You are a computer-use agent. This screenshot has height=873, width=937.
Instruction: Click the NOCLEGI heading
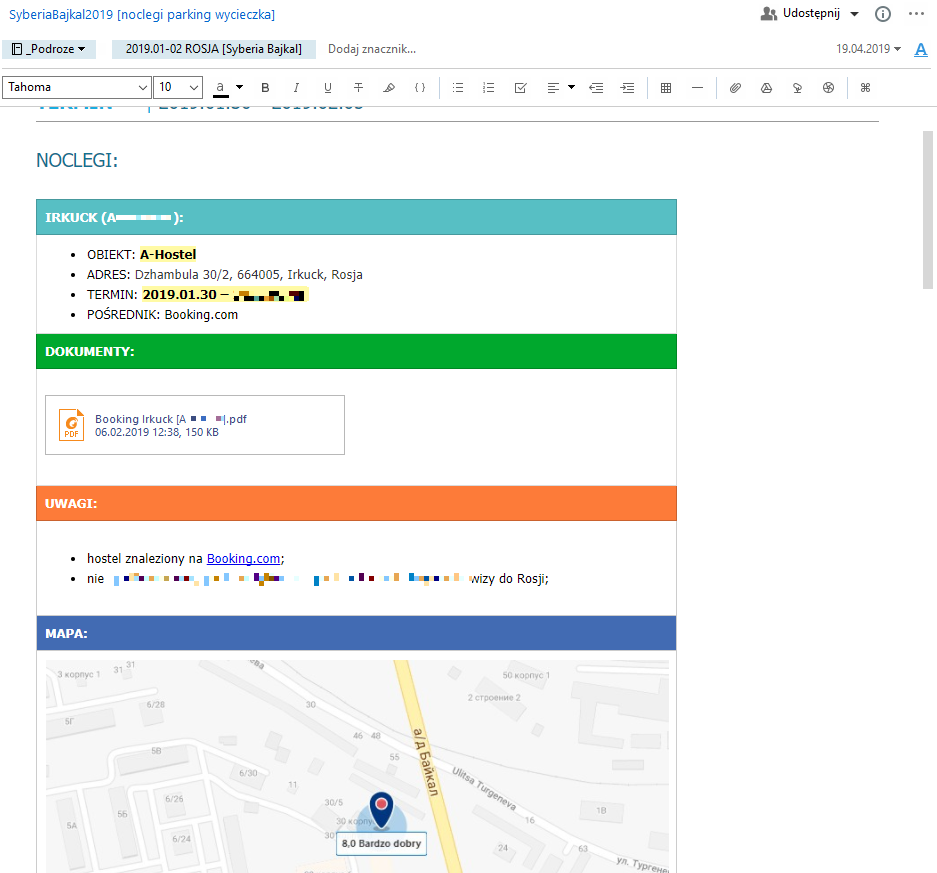77,160
